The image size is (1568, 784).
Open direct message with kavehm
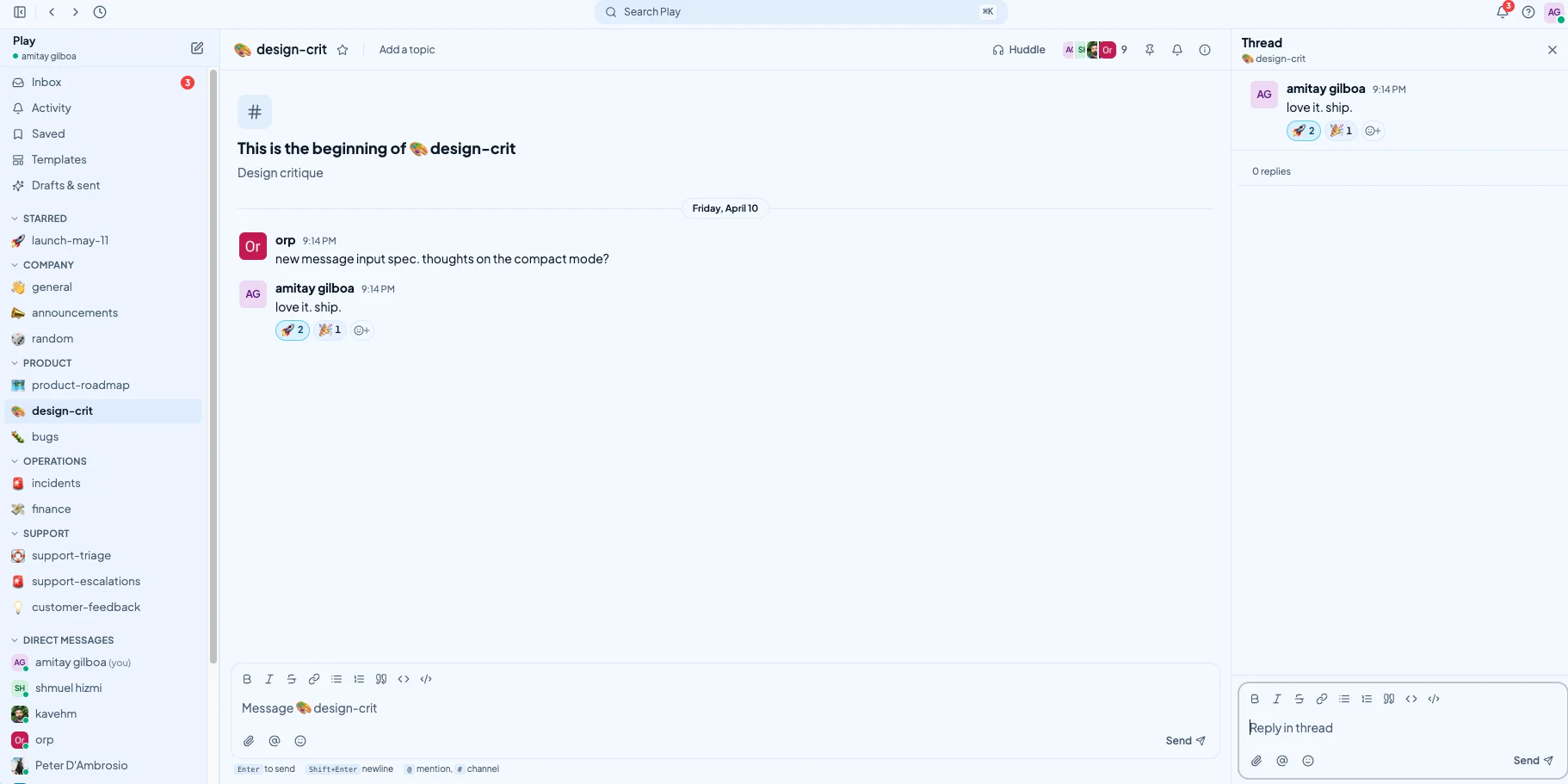[103, 714]
